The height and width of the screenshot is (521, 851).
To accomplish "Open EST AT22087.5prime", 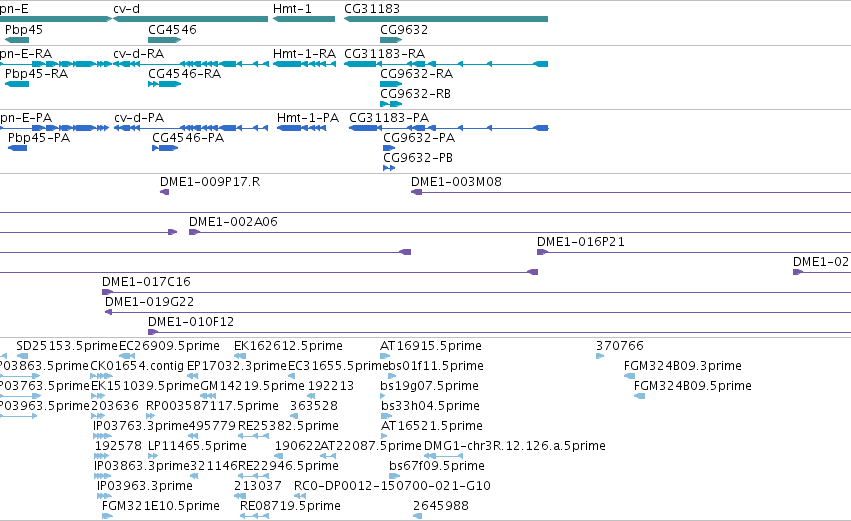I will pyautogui.click(x=327, y=456).
